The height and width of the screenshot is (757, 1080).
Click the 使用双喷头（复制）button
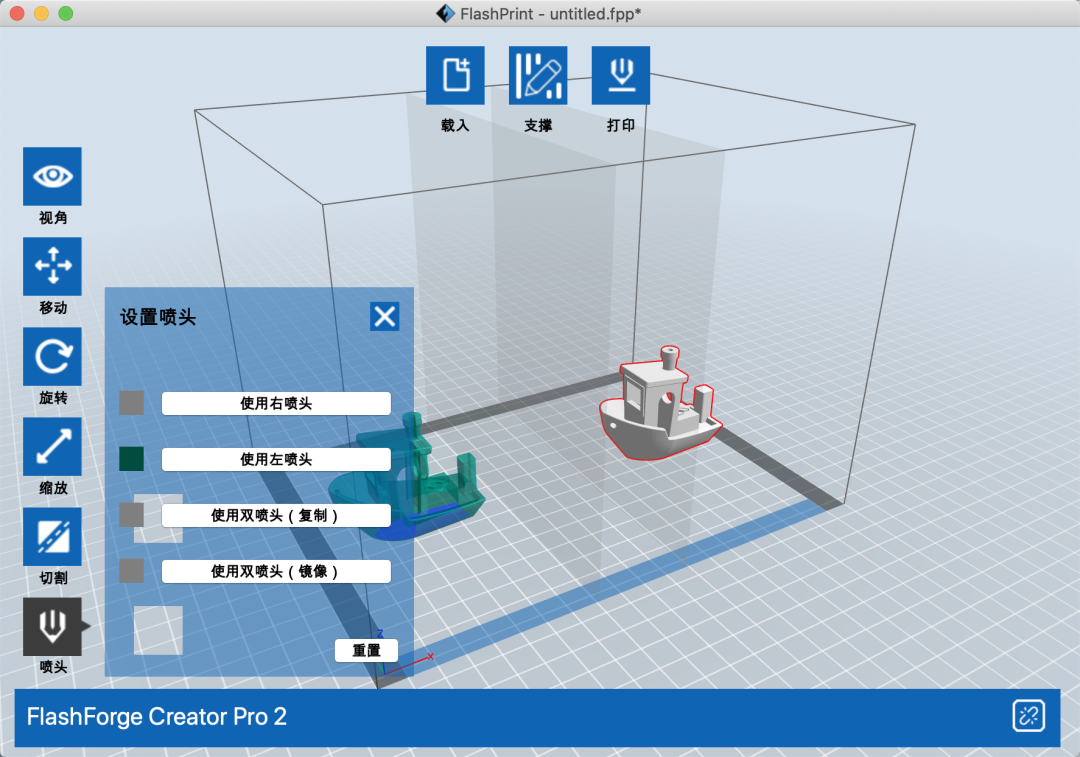[x=276, y=515]
